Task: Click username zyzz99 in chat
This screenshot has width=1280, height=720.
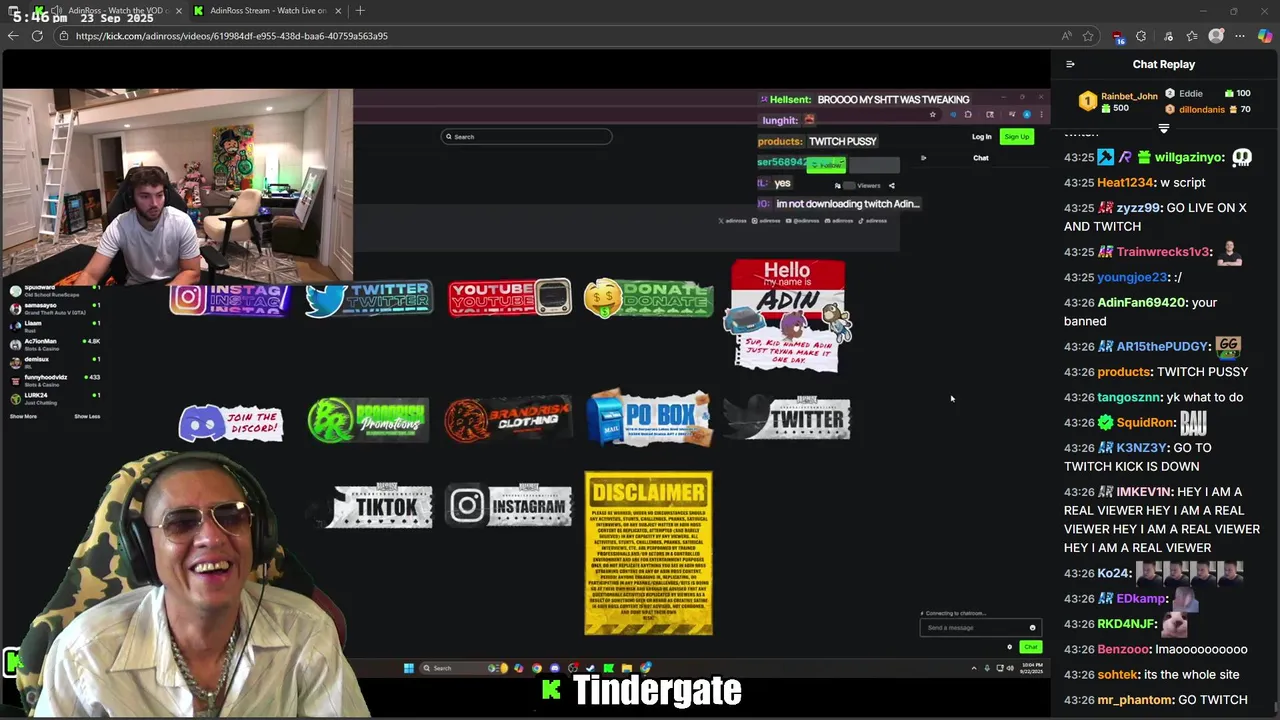Action: (x=1139, y=208)
